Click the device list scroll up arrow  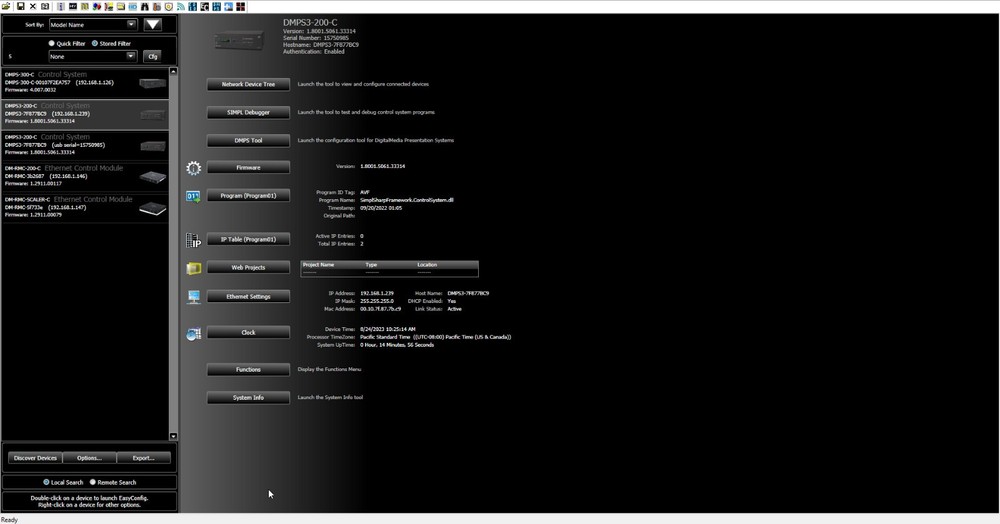173,71
